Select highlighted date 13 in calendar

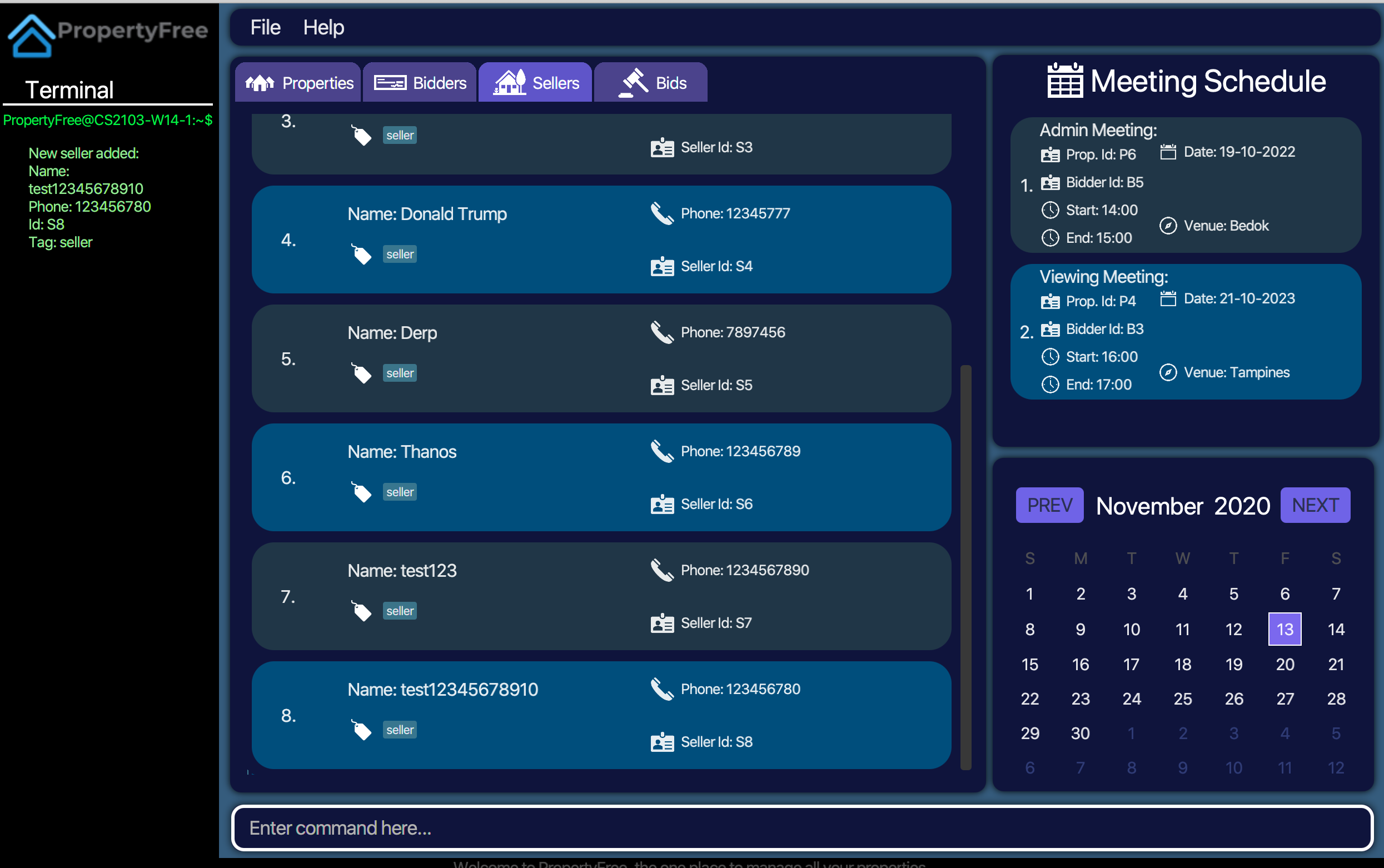point(1284,629)
